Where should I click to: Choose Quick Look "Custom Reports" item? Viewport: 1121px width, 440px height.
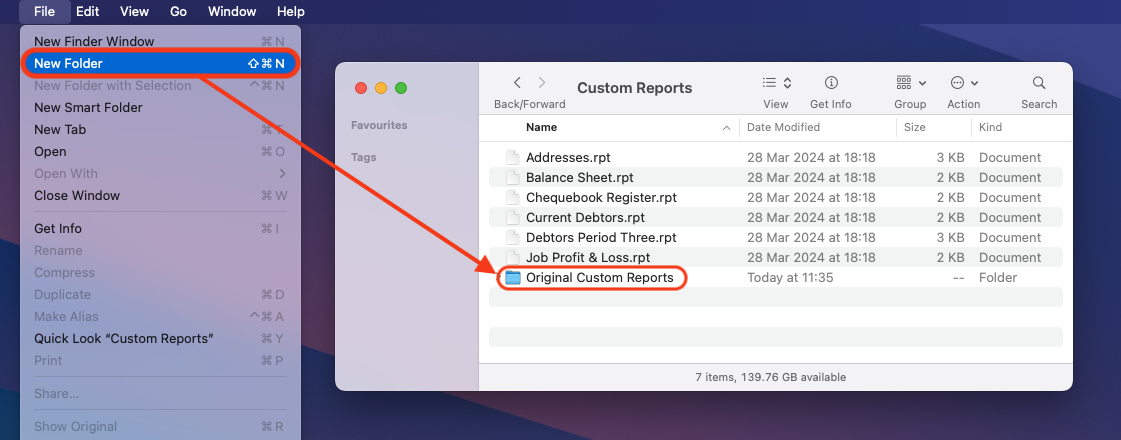tap(160, 338)
